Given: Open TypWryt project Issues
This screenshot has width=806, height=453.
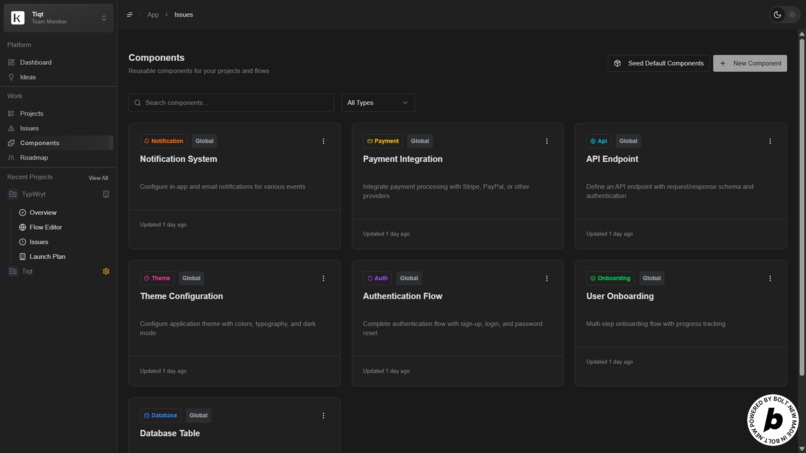Looking at the screenshot, I should (x=39, y=242).
